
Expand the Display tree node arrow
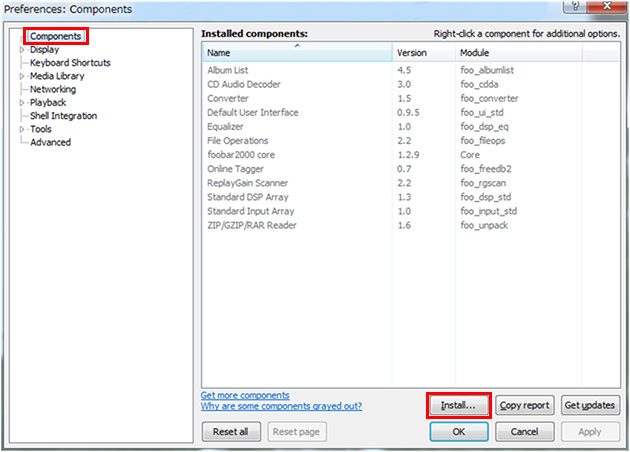(23, 50)
